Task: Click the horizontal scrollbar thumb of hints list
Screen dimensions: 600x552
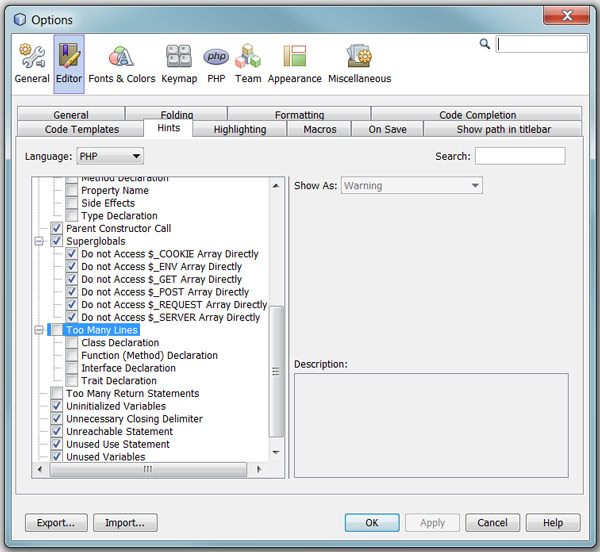Action: 148,469
